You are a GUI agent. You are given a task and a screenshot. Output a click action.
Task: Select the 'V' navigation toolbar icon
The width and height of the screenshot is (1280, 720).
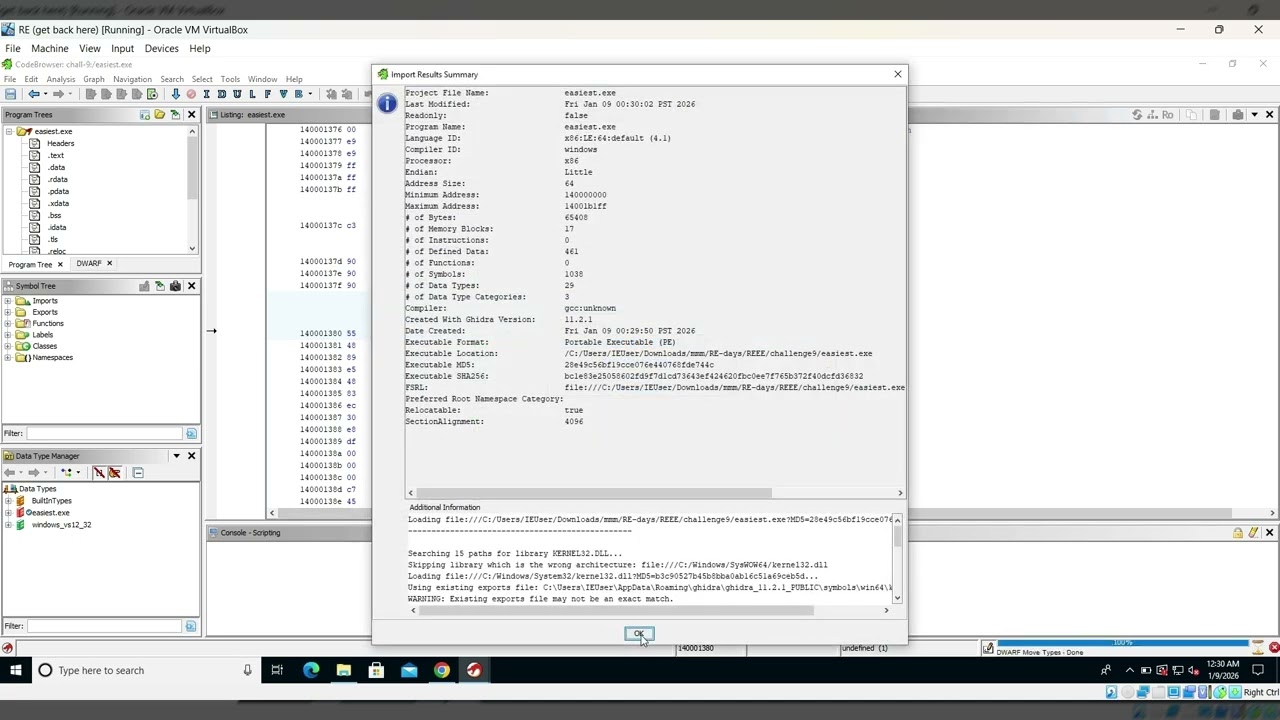(283, 94)
